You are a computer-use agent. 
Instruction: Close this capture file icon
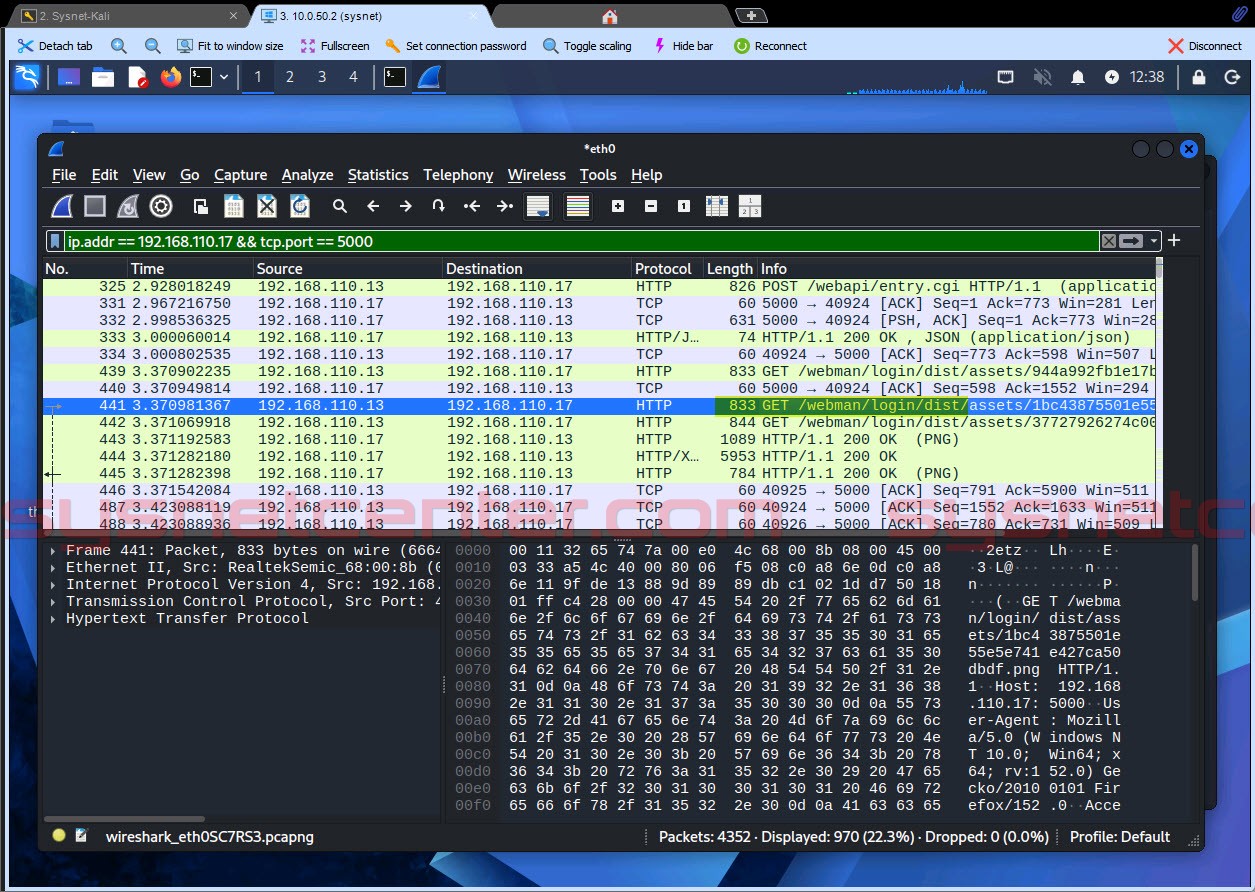267,206
